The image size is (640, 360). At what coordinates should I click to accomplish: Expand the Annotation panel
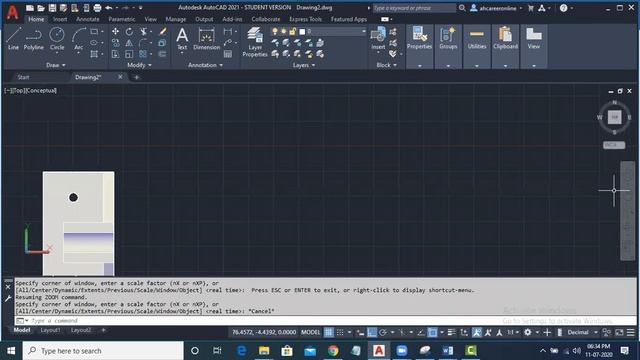(205, 65)
